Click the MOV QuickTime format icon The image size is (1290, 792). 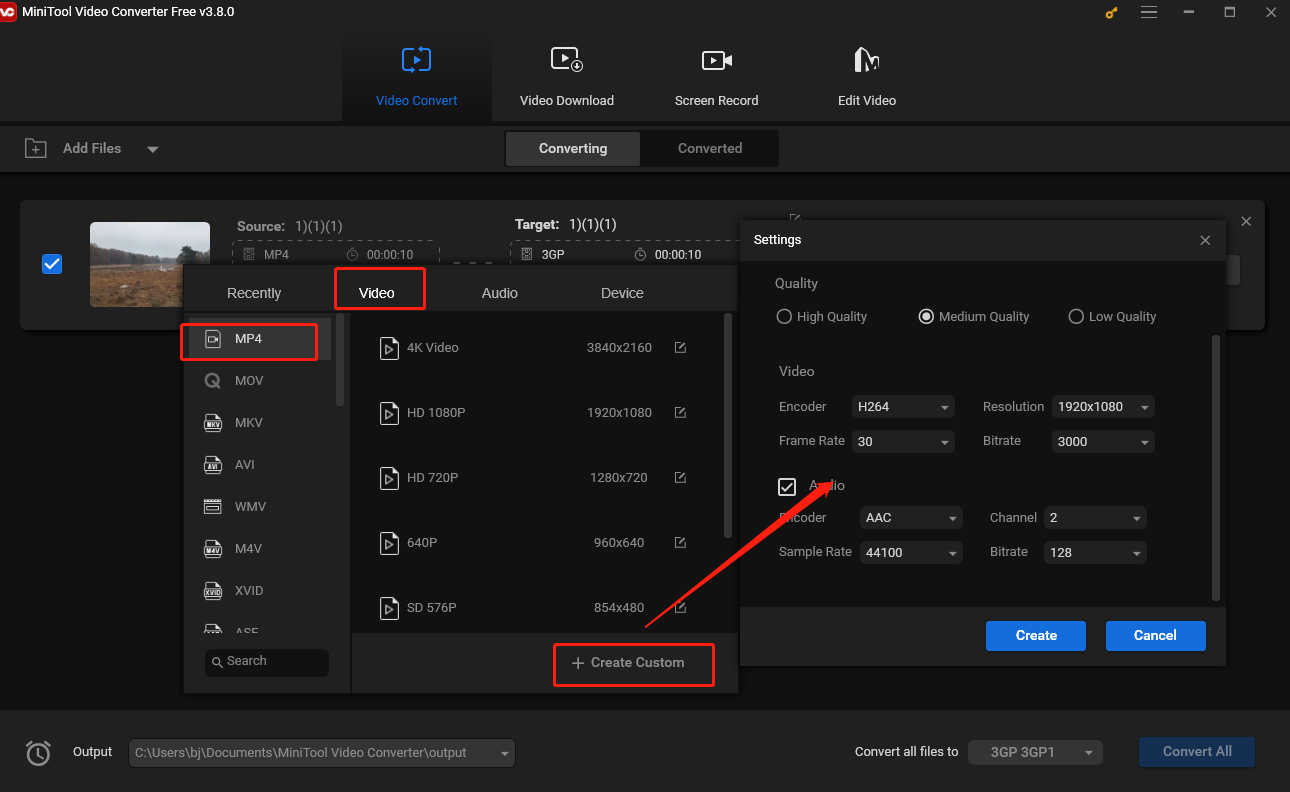[x=213, y=381]
